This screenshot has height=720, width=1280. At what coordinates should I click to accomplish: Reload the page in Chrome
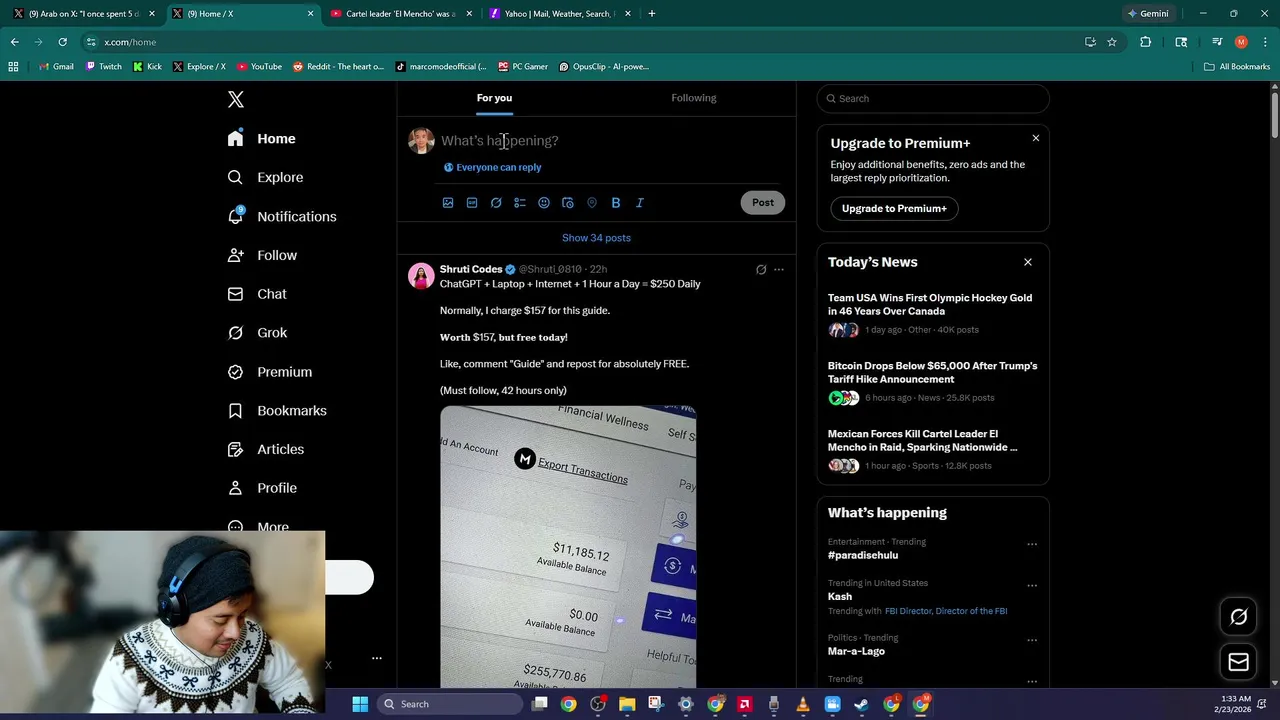click(x=62, y=42)
